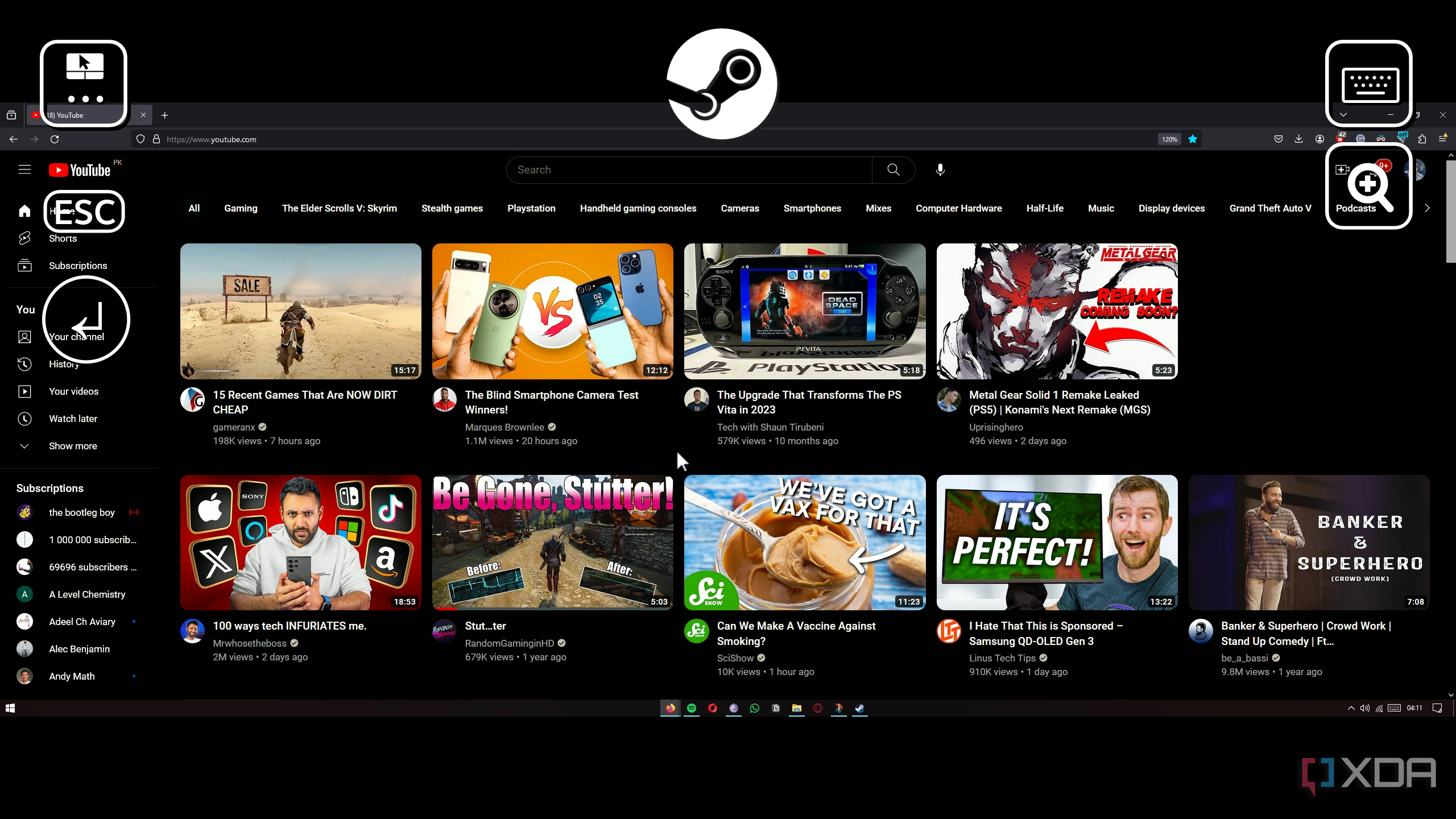Open Subscriptions in the sidebar
The width and height of the screenshot is (1456, 819).
(78, 266)
